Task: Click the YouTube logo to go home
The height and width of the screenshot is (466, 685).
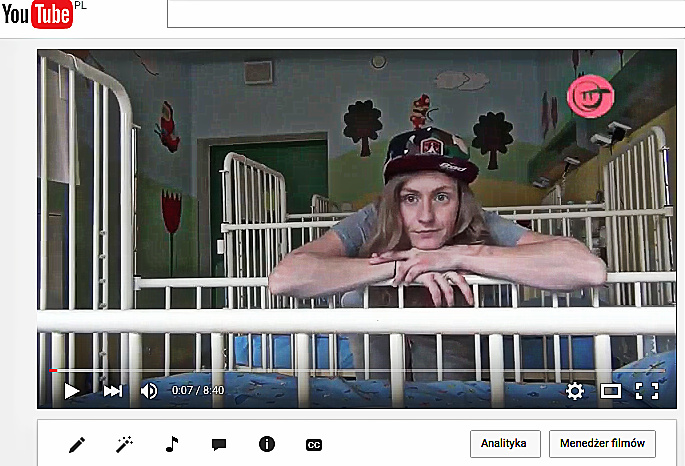Action: click(x=37, y=15)
